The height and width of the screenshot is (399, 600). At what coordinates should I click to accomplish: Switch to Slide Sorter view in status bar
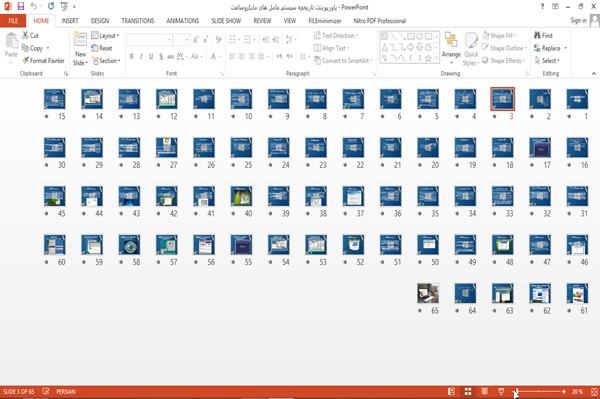click(468, 391)
